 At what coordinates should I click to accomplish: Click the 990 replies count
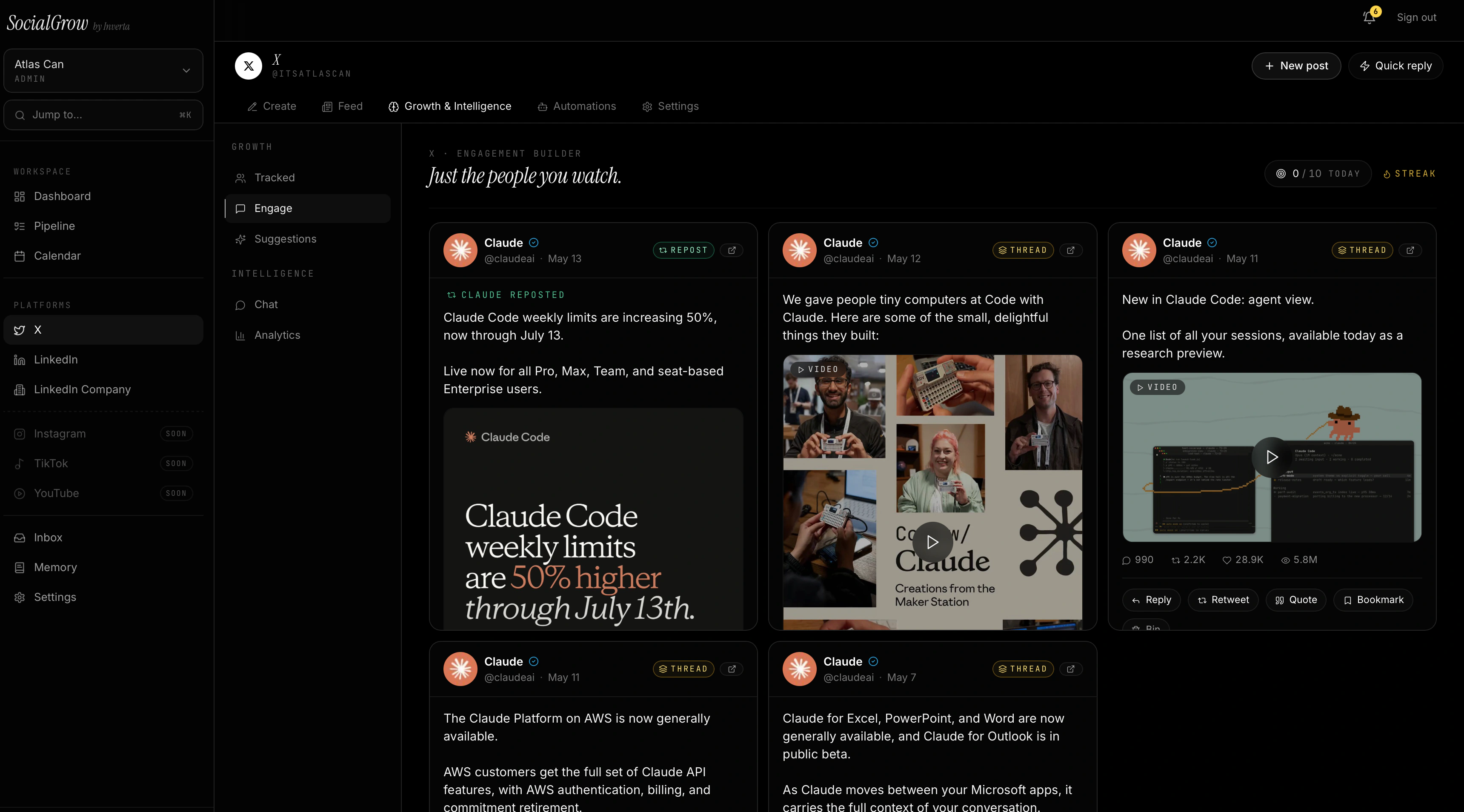1138,560
